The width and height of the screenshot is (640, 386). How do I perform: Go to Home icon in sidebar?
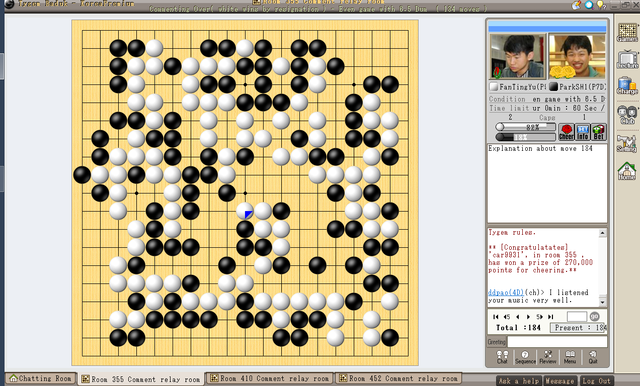pyautogui.click(x=627, y=171)
